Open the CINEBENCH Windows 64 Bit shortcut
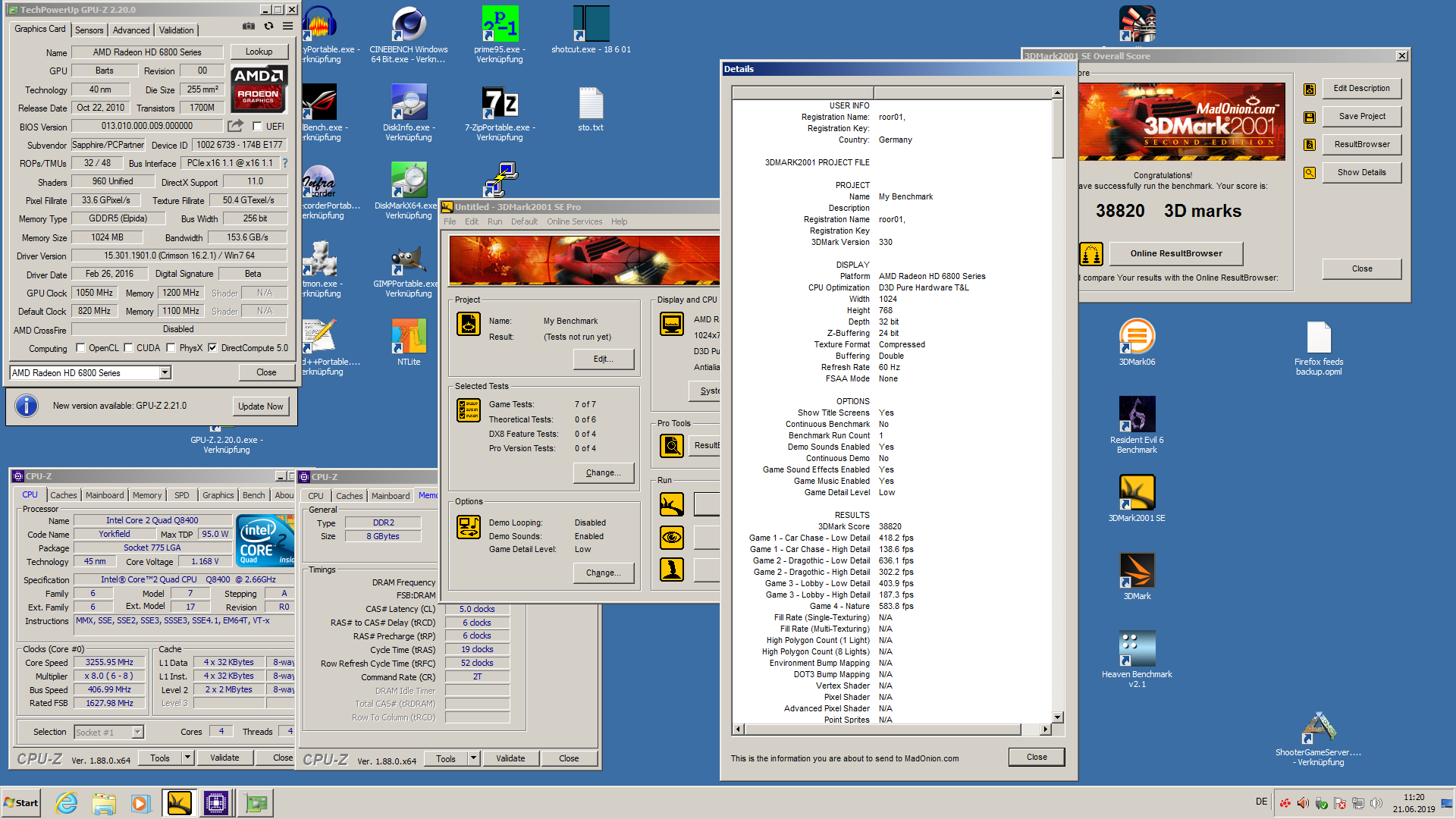 coord(409,35)
